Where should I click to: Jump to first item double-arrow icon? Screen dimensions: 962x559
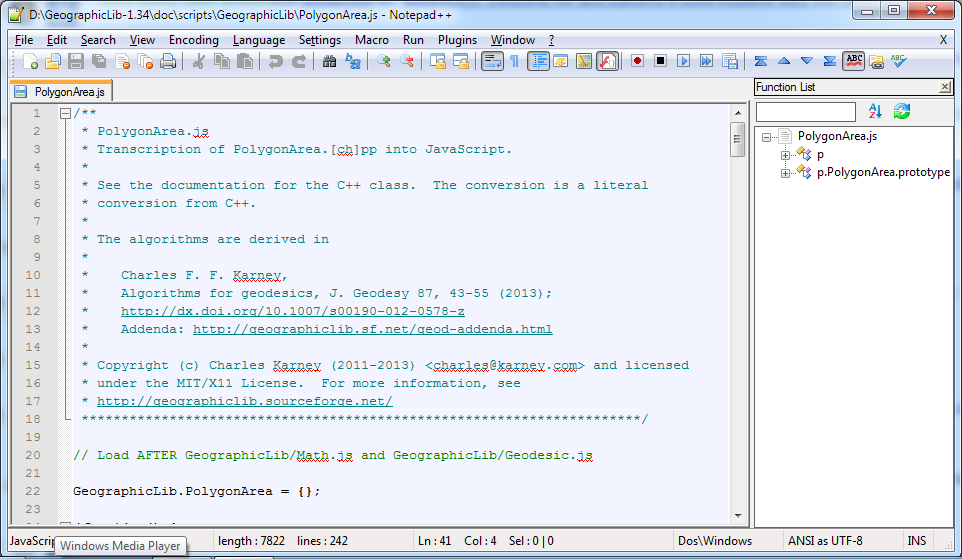tap(761, 61)
